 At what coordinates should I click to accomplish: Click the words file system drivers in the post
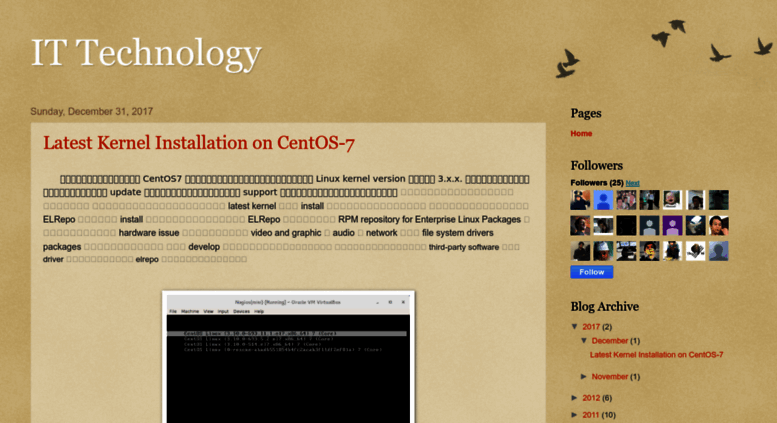(457, 233)
